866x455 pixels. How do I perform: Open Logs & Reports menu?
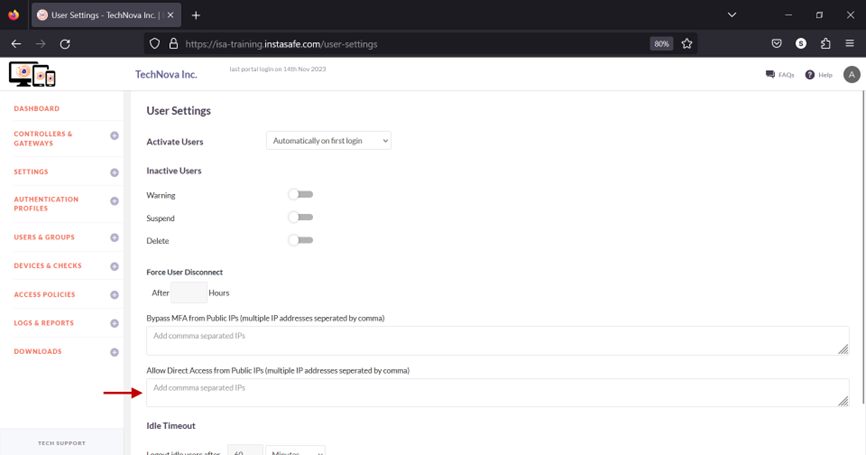tap(44, 323)
